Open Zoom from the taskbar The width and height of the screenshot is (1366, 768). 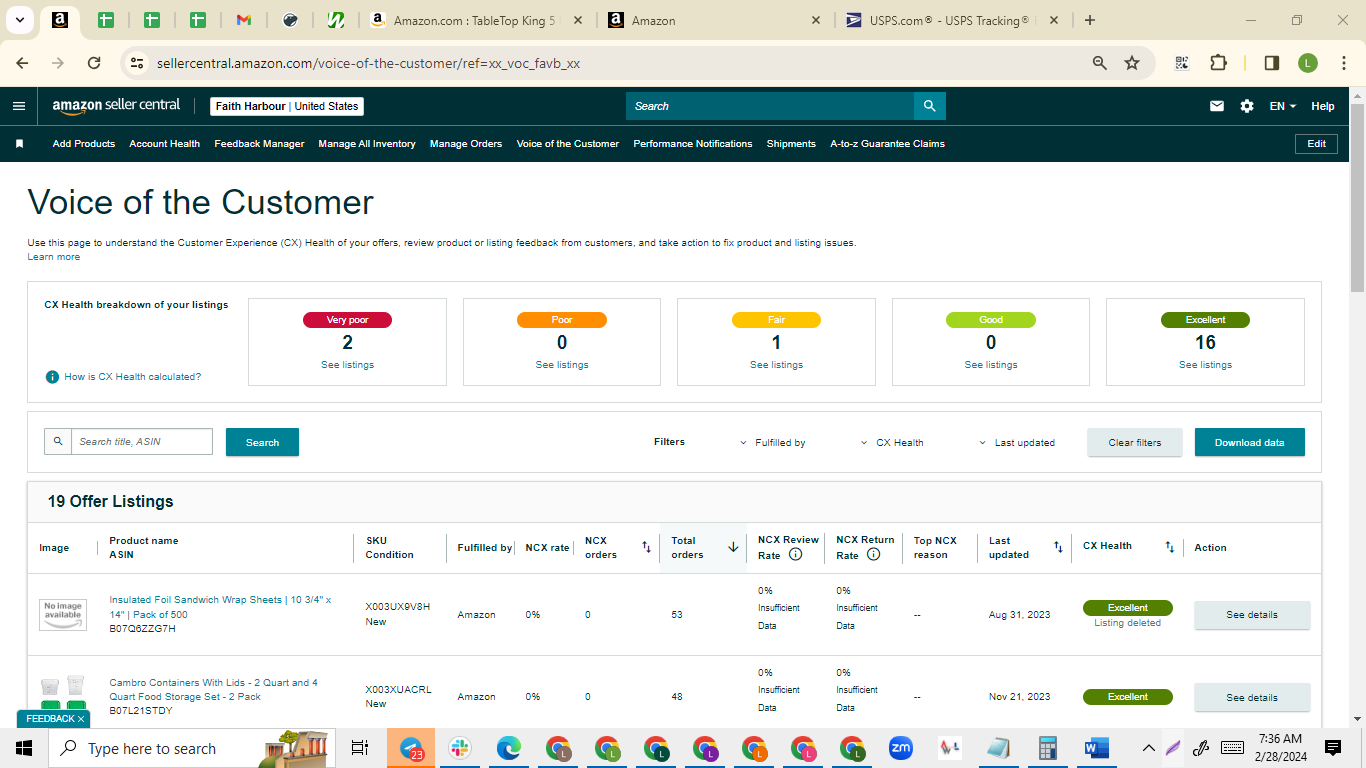(x=901, y=748)
